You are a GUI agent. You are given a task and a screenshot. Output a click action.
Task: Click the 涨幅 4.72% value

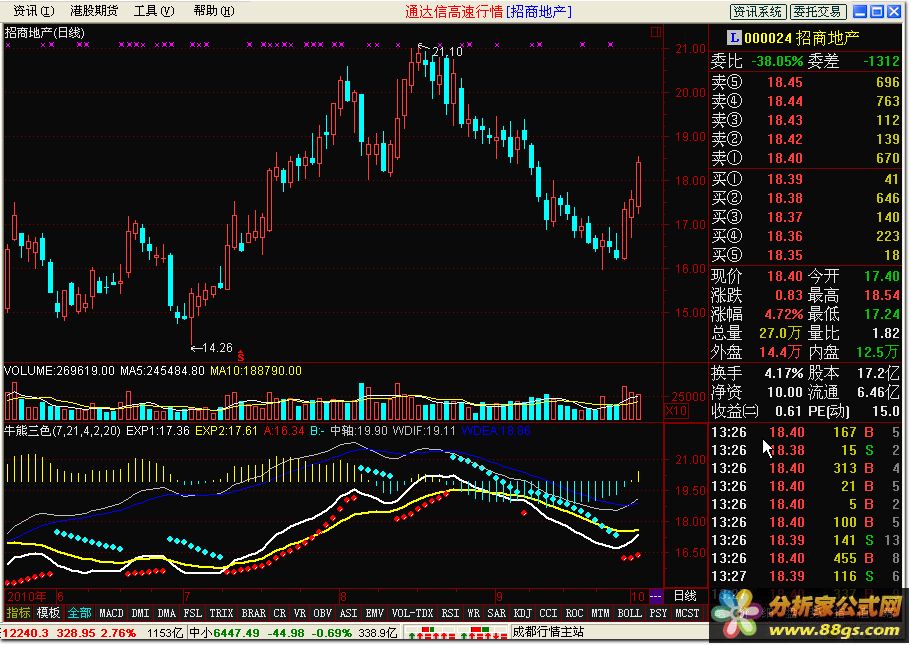tap(784, 314)
